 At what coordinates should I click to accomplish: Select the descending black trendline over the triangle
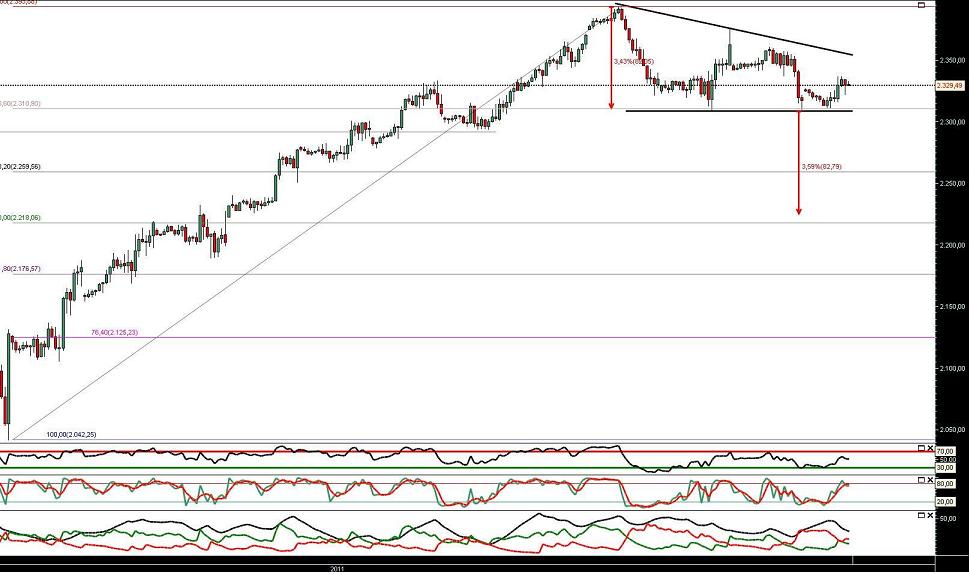click(734, 30)
